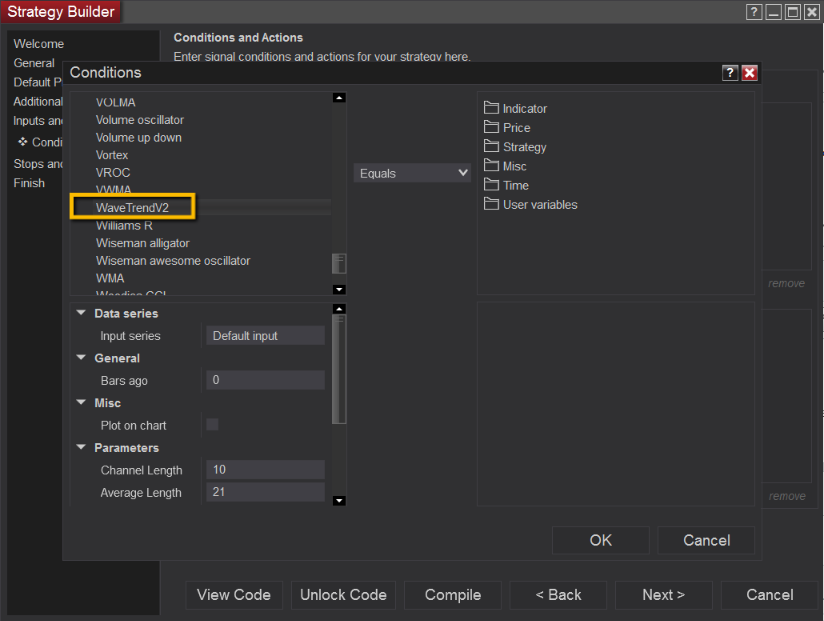This screenshot has height=621, width=824.
Task: Click the User variables folder icon
Action: coord(491,204)
